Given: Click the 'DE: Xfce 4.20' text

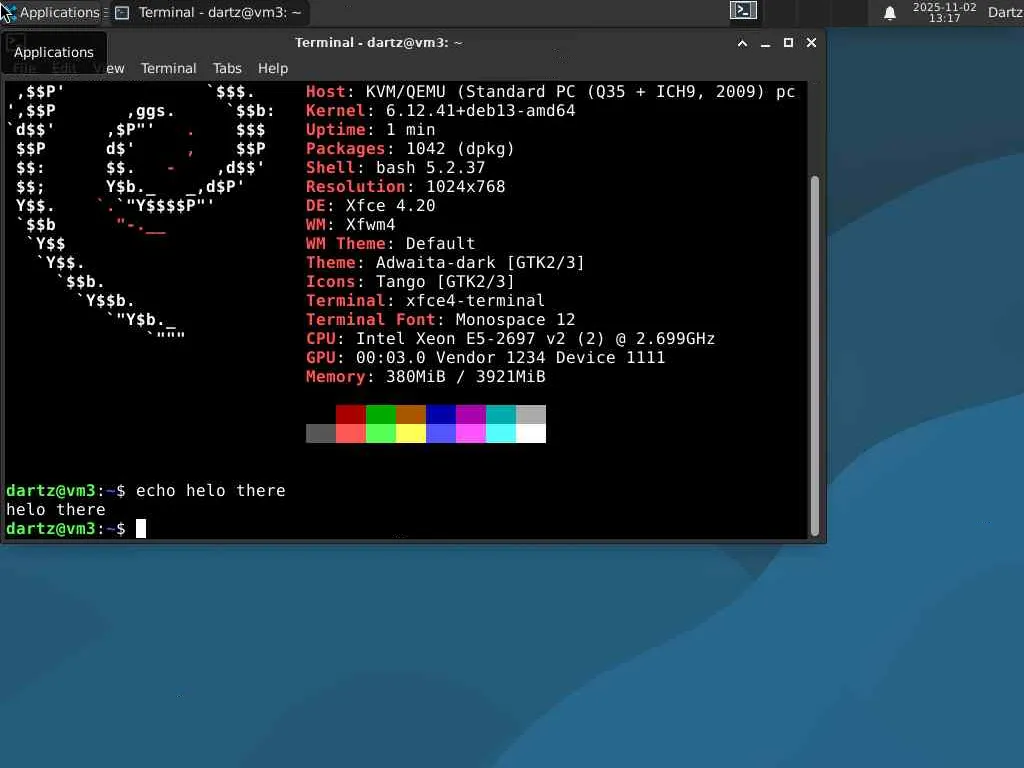Looking at the screenshot, I should click(370, 206).
